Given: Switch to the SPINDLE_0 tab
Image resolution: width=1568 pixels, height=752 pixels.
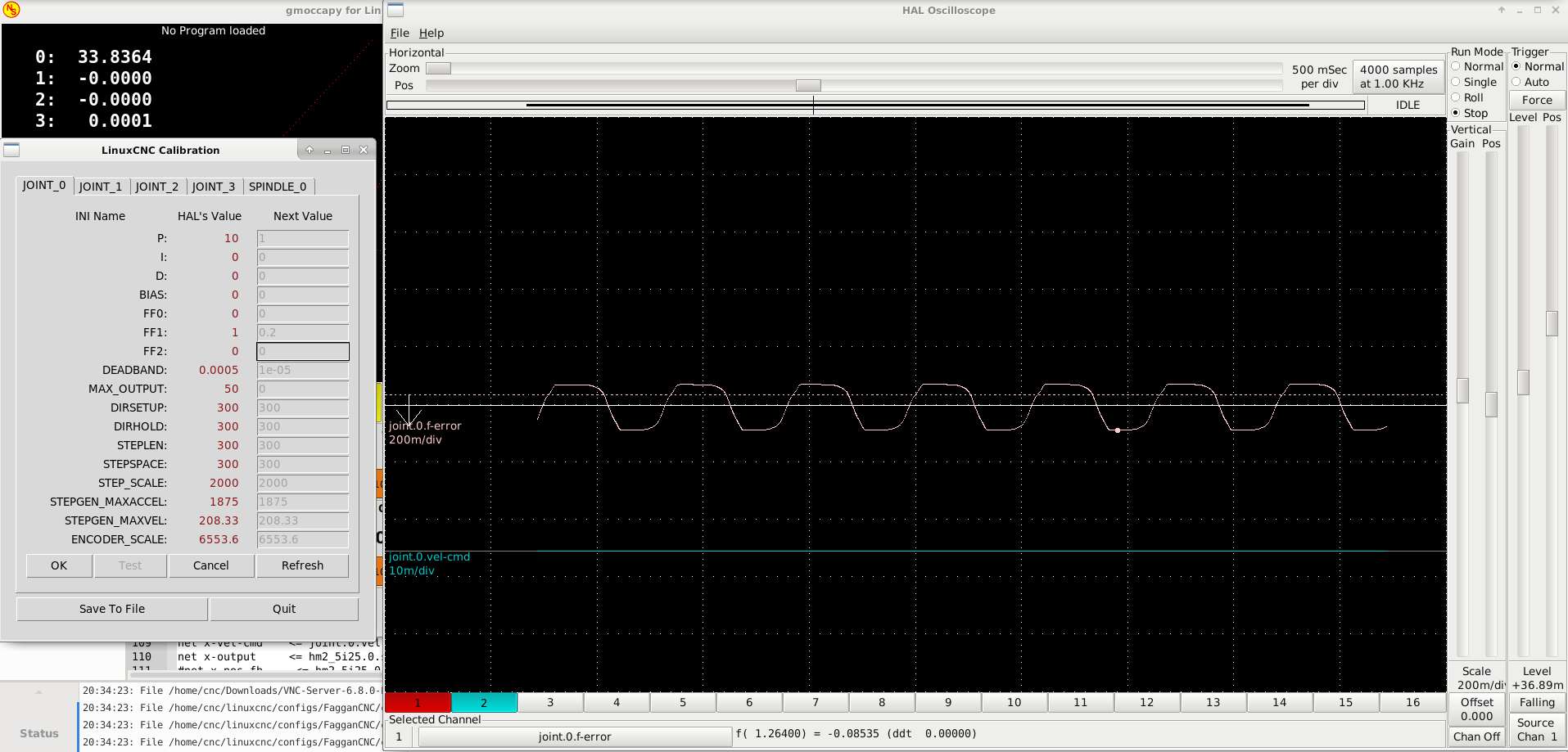Looking at the screenshot, I should point(278,187).
